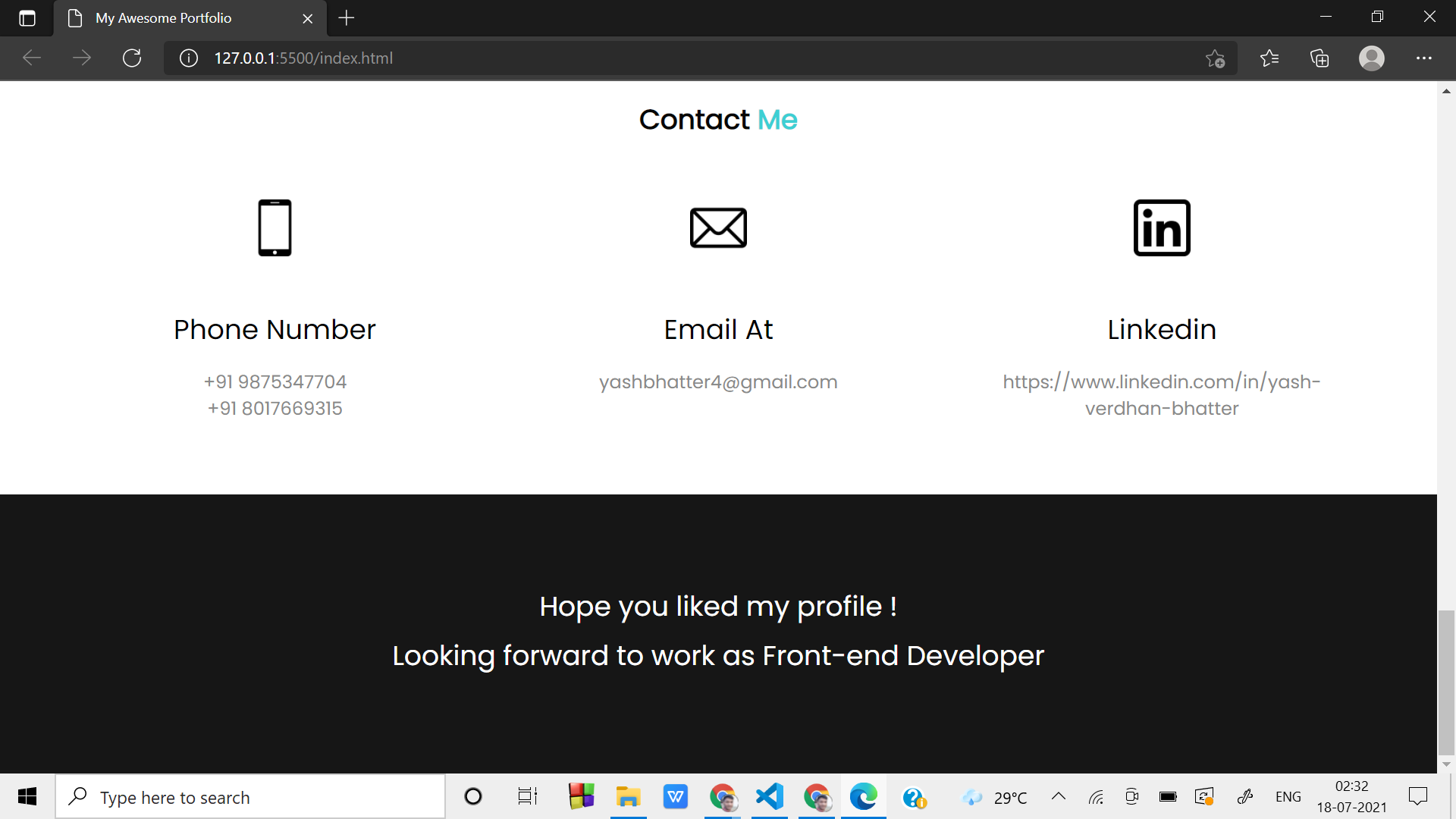Add this page to favorites
Viewport: 1456px width, 819px height.
click(1215, 58)
